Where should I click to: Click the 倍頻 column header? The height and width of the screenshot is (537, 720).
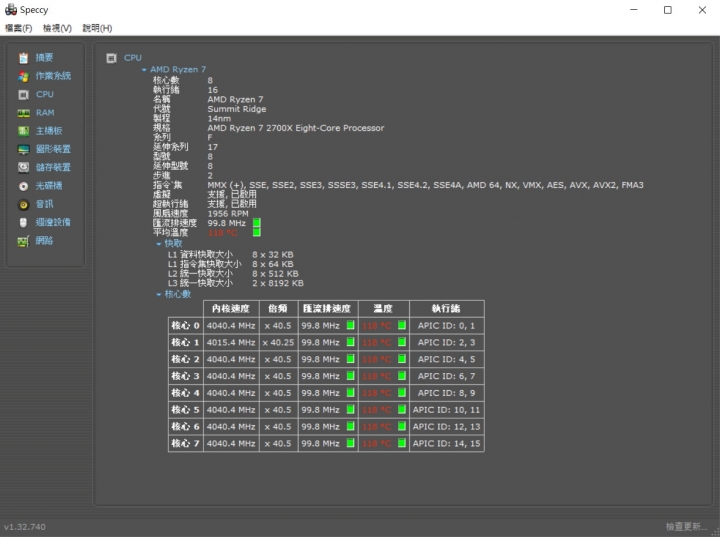coord(278,309)
